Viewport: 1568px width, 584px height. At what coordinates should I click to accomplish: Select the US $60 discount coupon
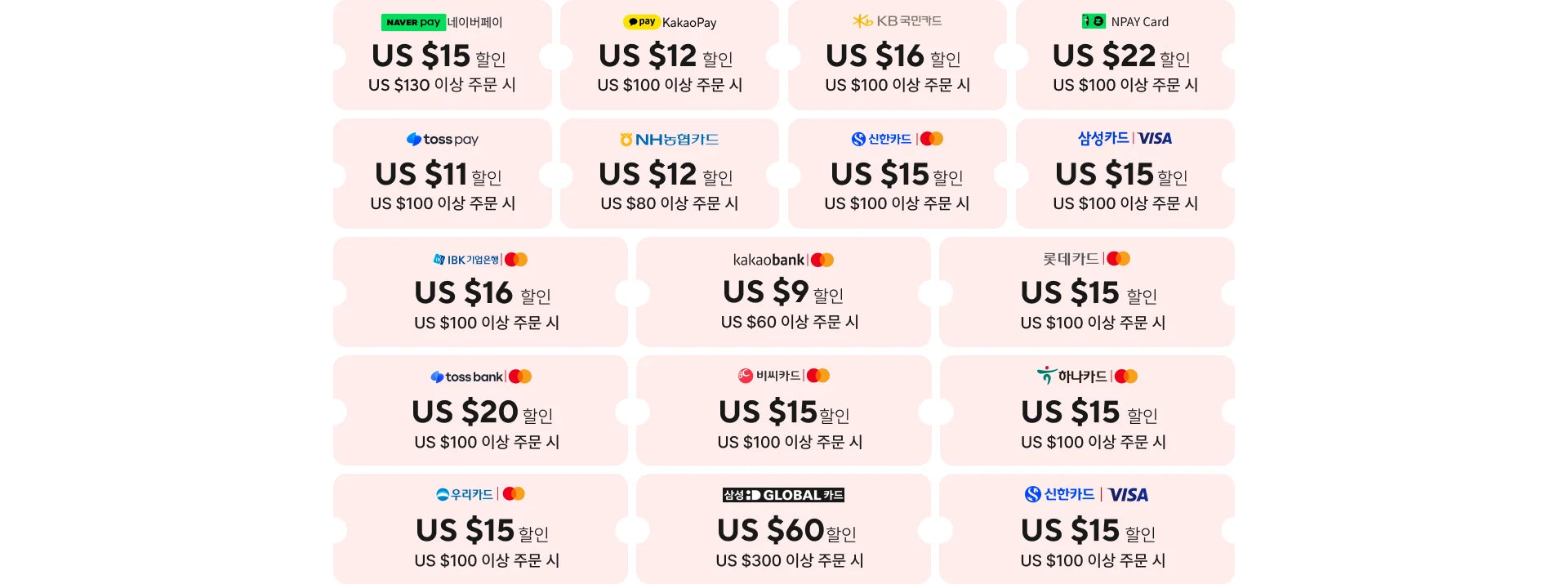783,531
